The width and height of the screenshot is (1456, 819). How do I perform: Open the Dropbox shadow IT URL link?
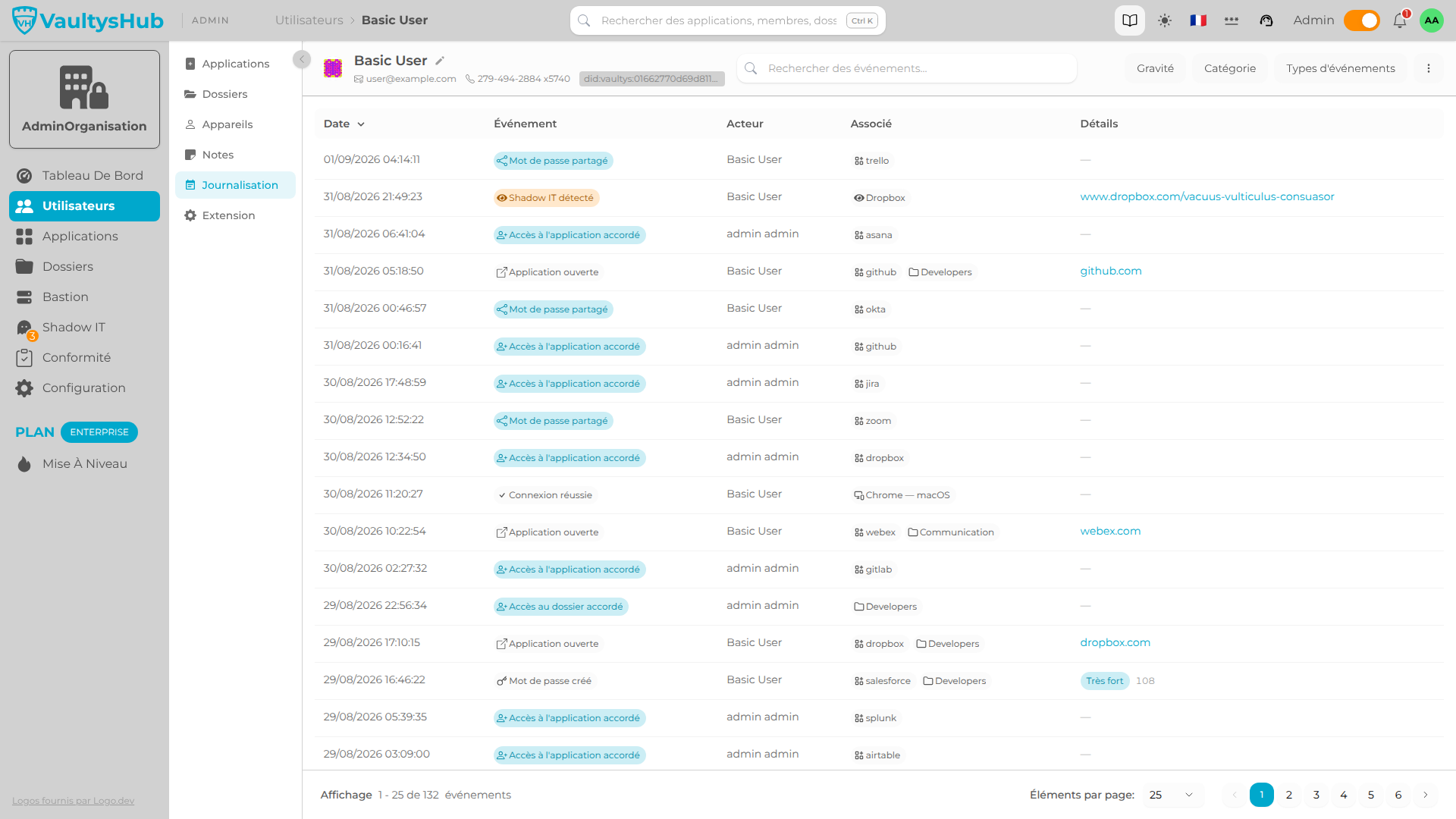(x=1207, y=196)
